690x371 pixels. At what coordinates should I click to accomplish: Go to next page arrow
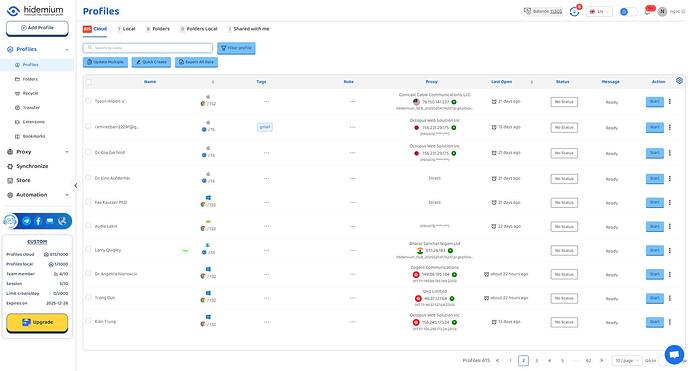[x=602, y=360]
